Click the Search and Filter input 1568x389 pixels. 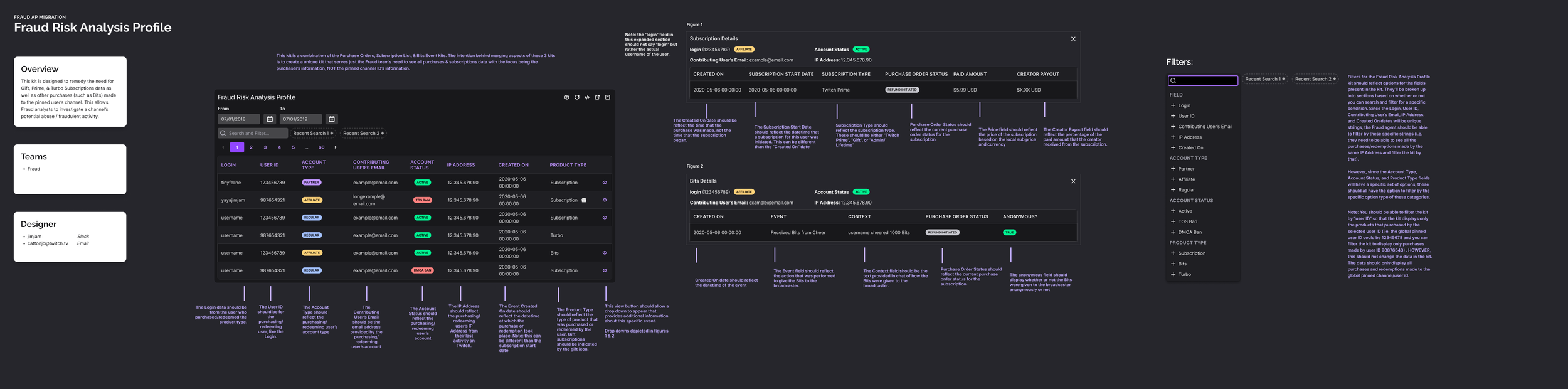(253, 133)
